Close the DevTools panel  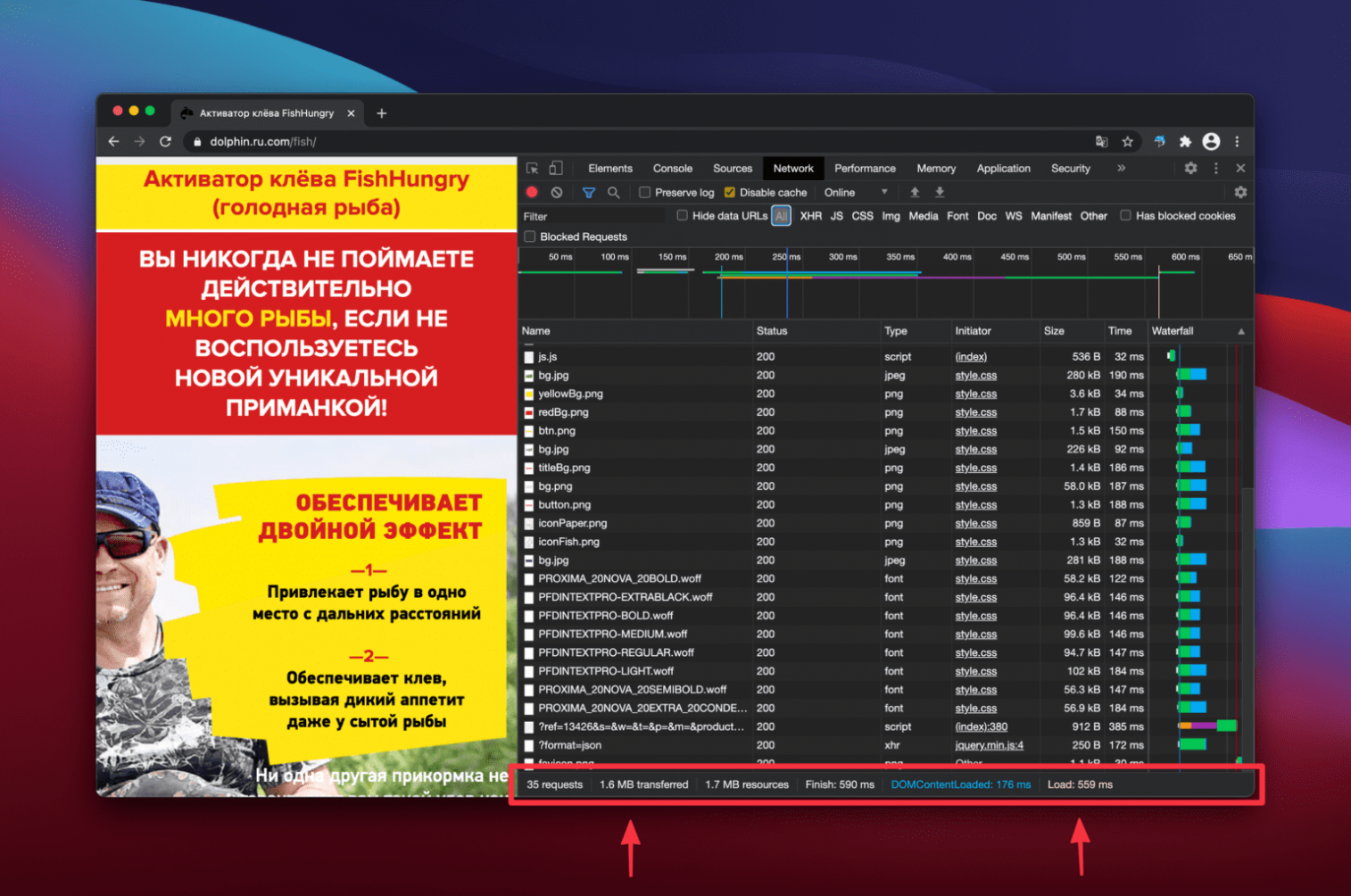tap(1240, 168)
